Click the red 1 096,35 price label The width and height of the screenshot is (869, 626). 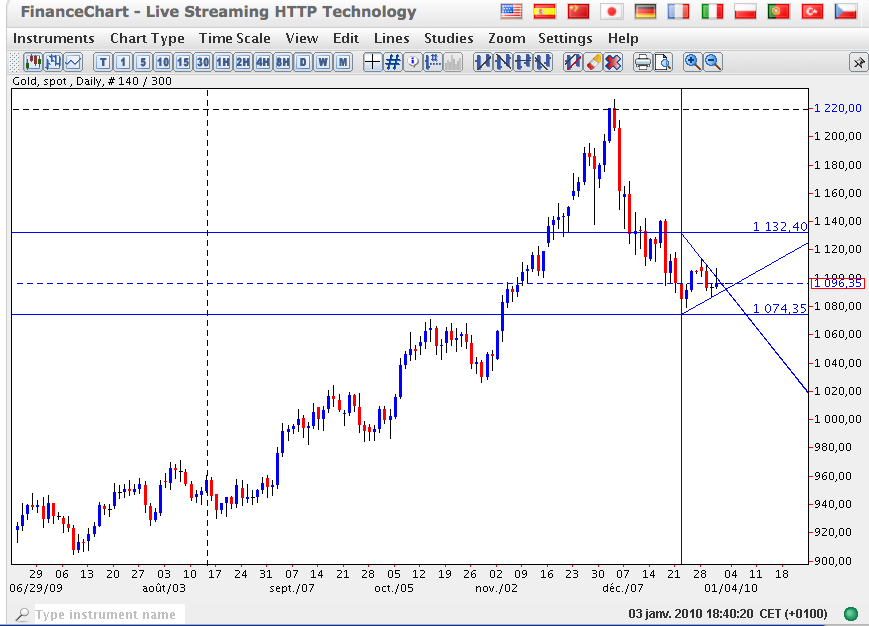[x=838, y=283]
